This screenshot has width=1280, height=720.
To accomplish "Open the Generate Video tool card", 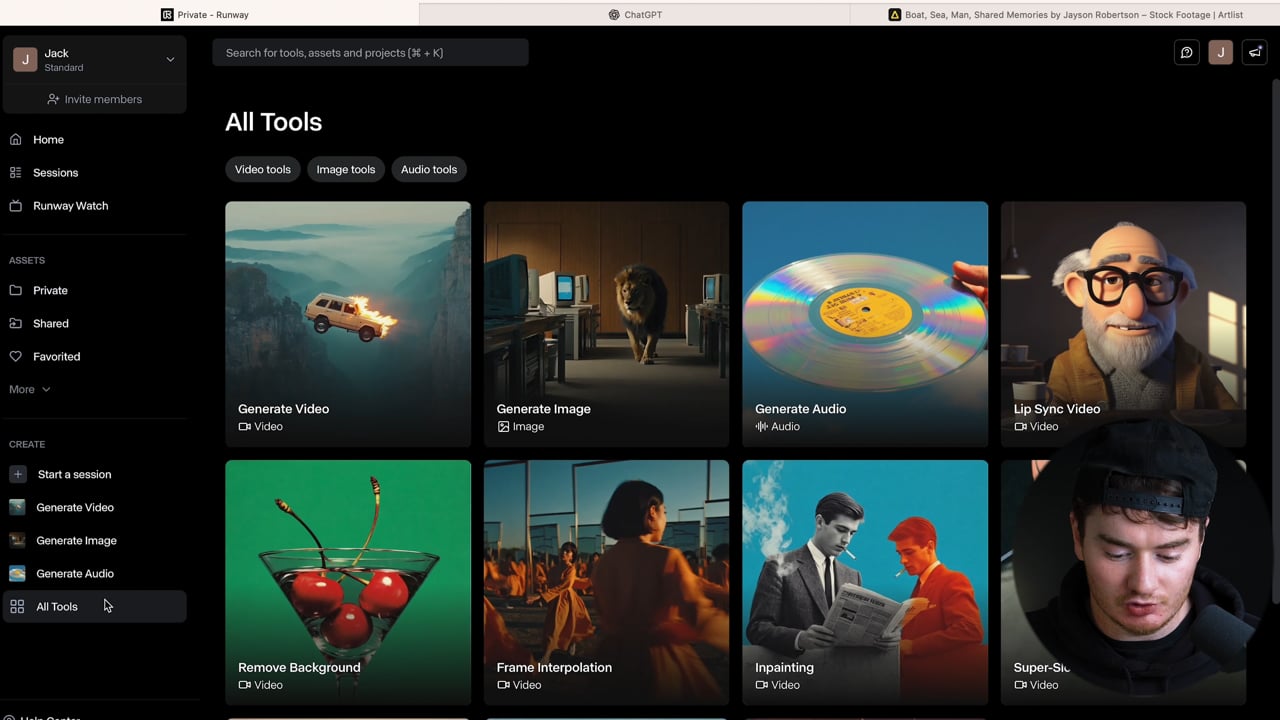I will [x=348, y=324].
